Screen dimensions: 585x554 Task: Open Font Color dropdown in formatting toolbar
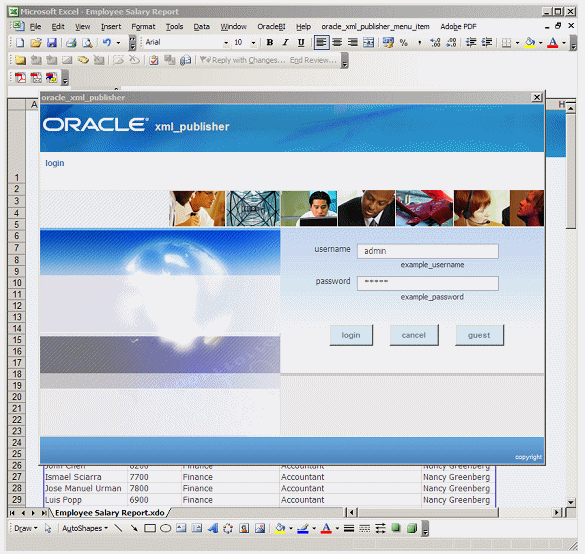(564, 43)
